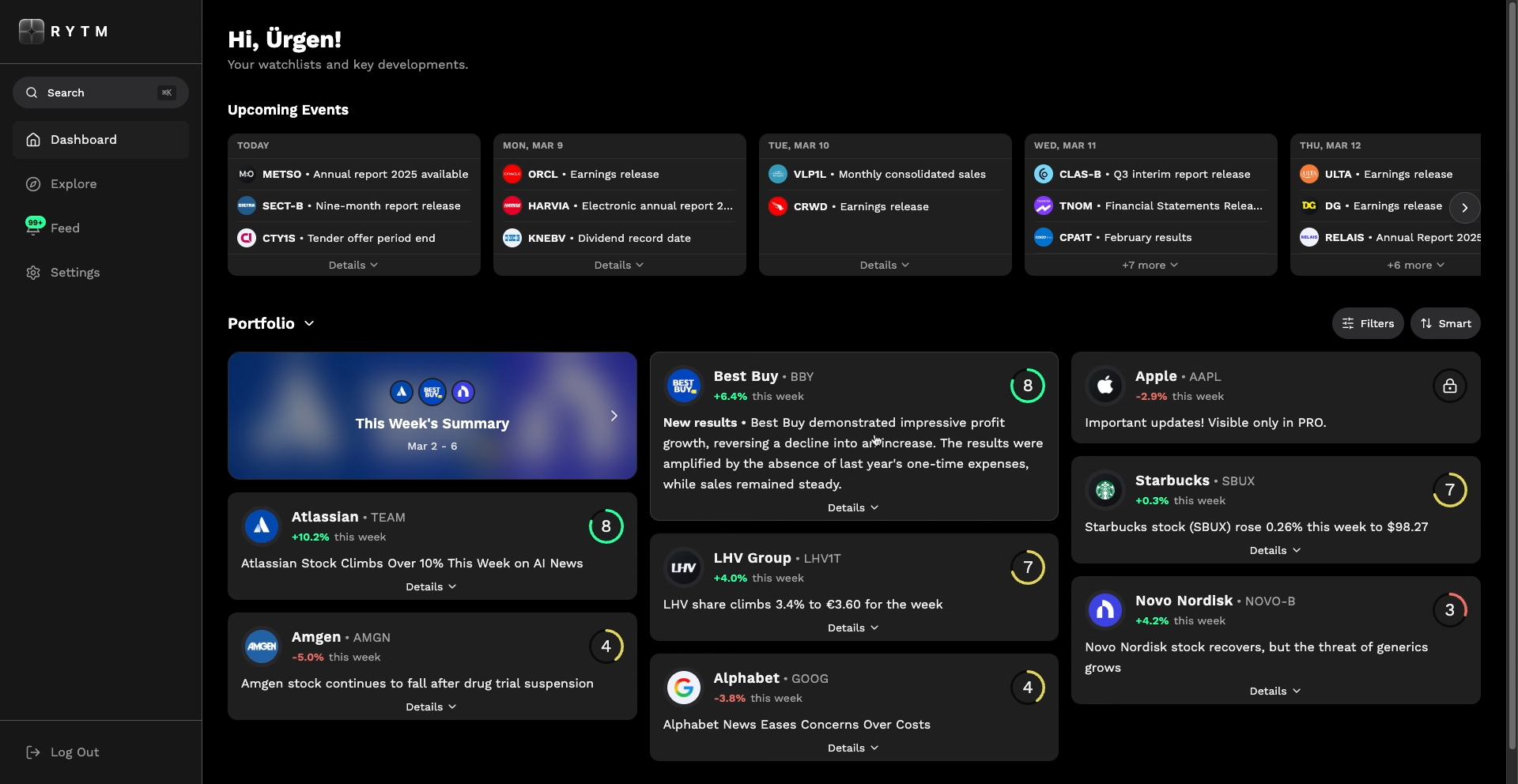This screenshot has height=784, width=1518.
Task: Expand Details on the Best Buy card
Action: click(x=853, y=507)
